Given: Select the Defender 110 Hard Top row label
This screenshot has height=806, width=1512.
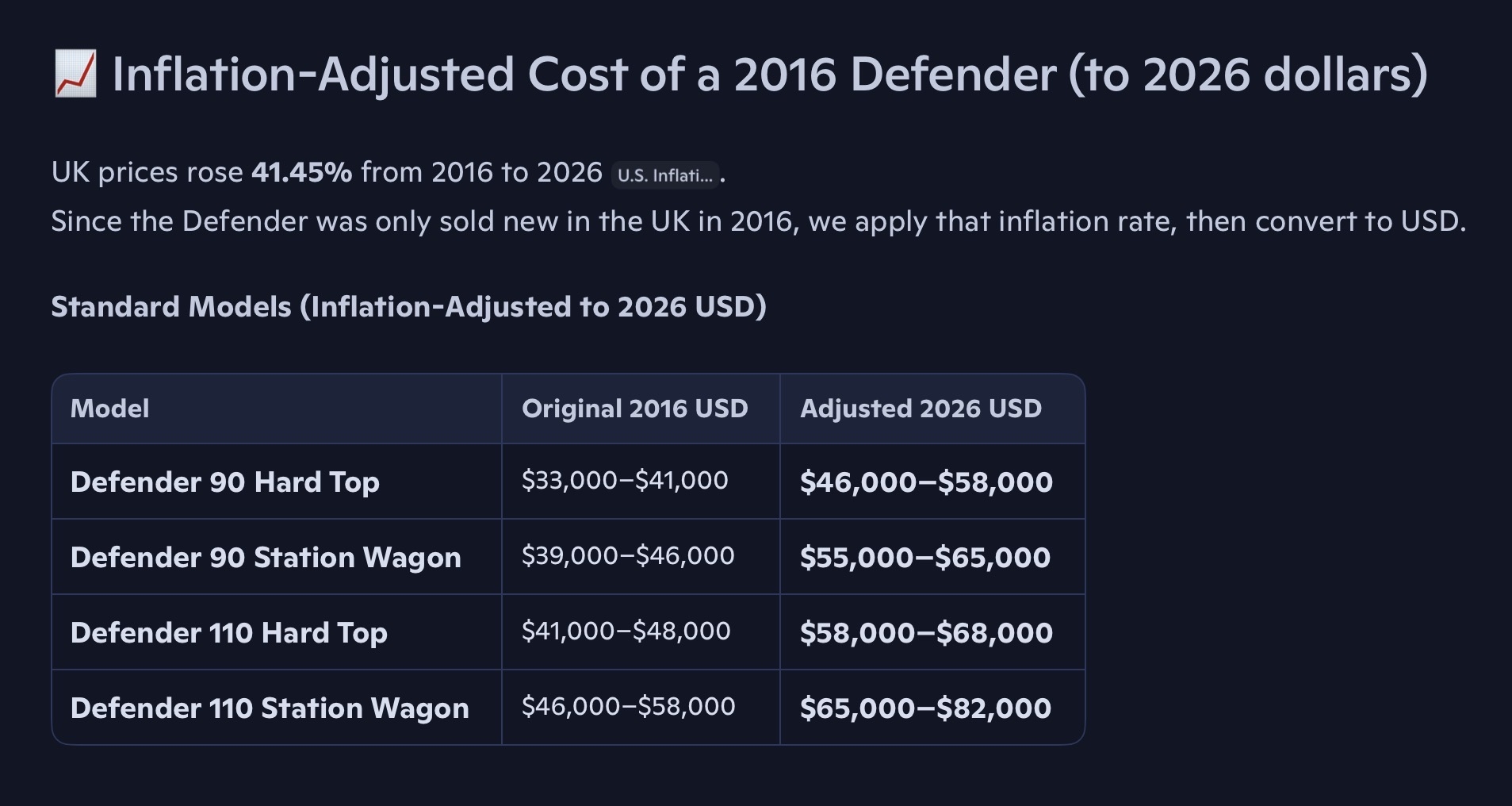Looking at the screenshot, I should (x=228, y=633).
